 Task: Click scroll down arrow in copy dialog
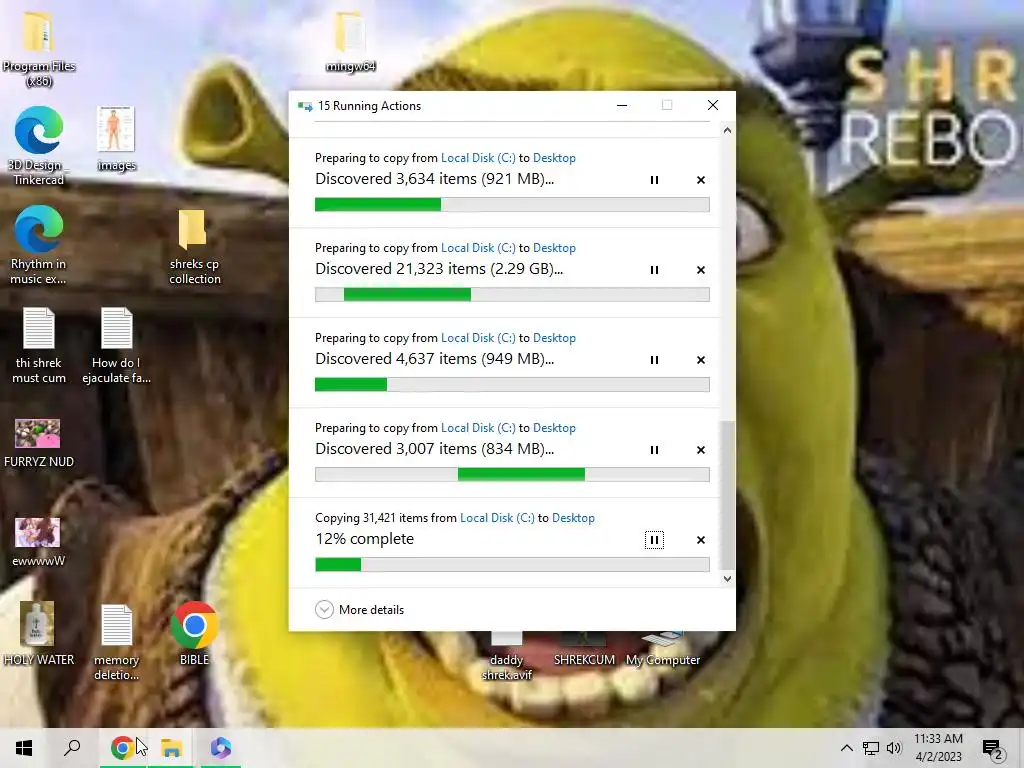click(727, 579)
